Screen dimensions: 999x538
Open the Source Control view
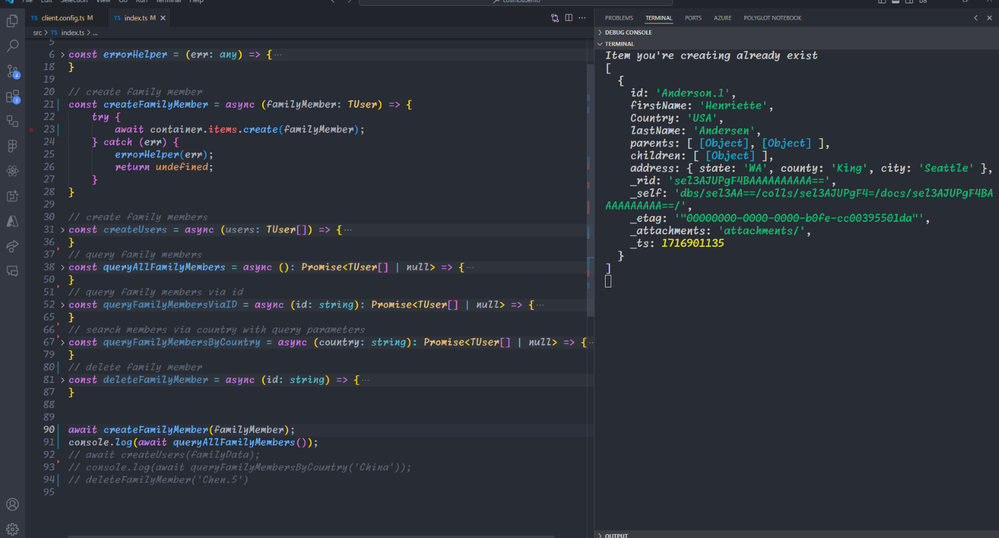[12, 71]
